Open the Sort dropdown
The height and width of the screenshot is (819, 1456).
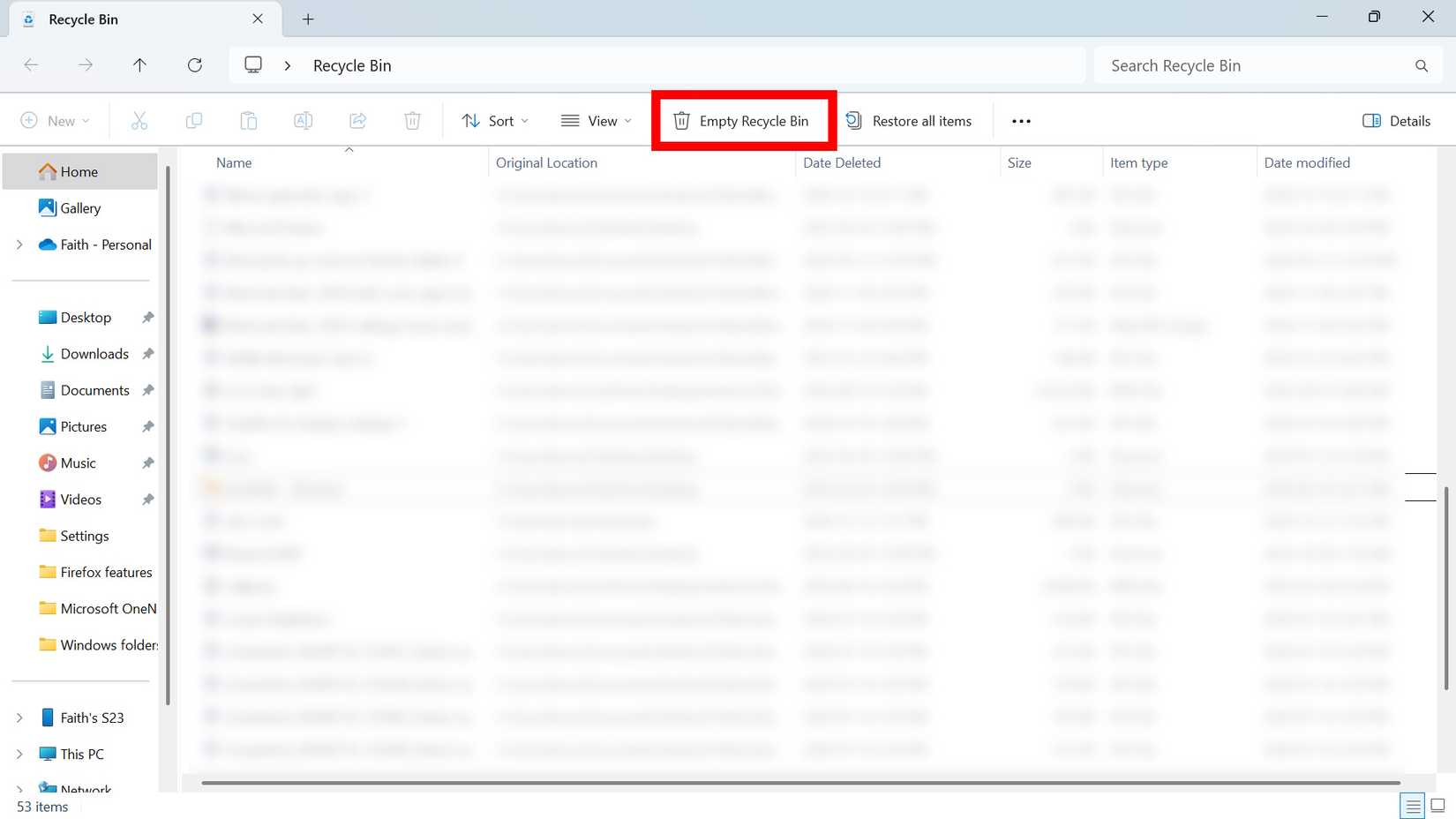[495, 121]
